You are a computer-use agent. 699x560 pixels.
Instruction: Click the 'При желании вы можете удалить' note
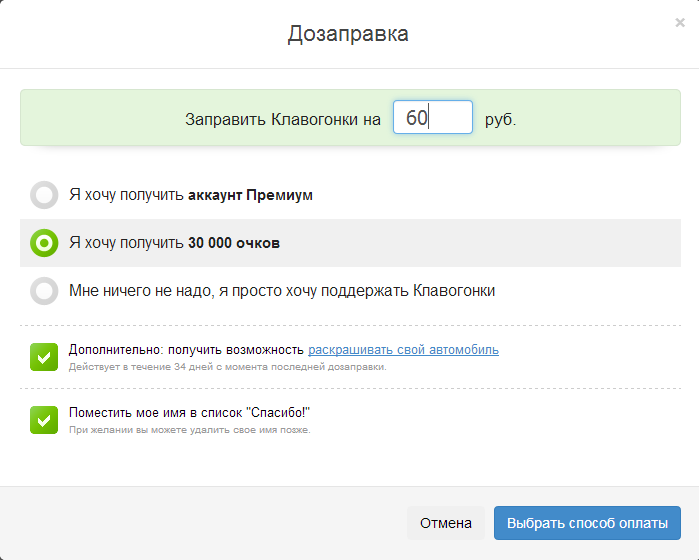click(189, 430)
